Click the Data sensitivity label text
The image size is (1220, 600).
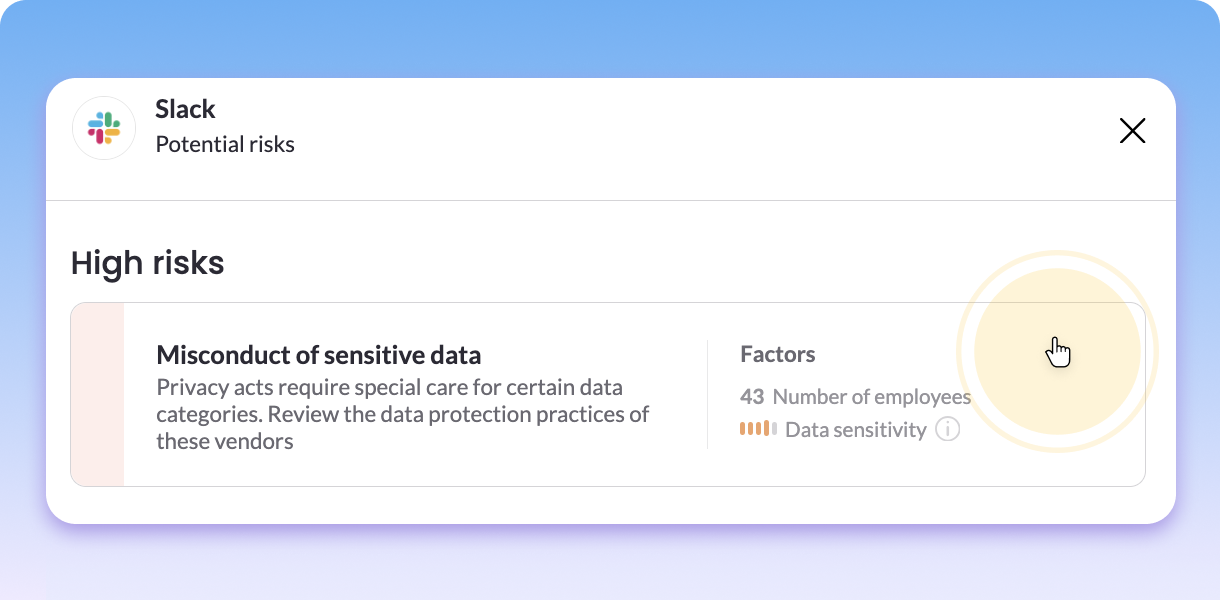tap(855, 430)
